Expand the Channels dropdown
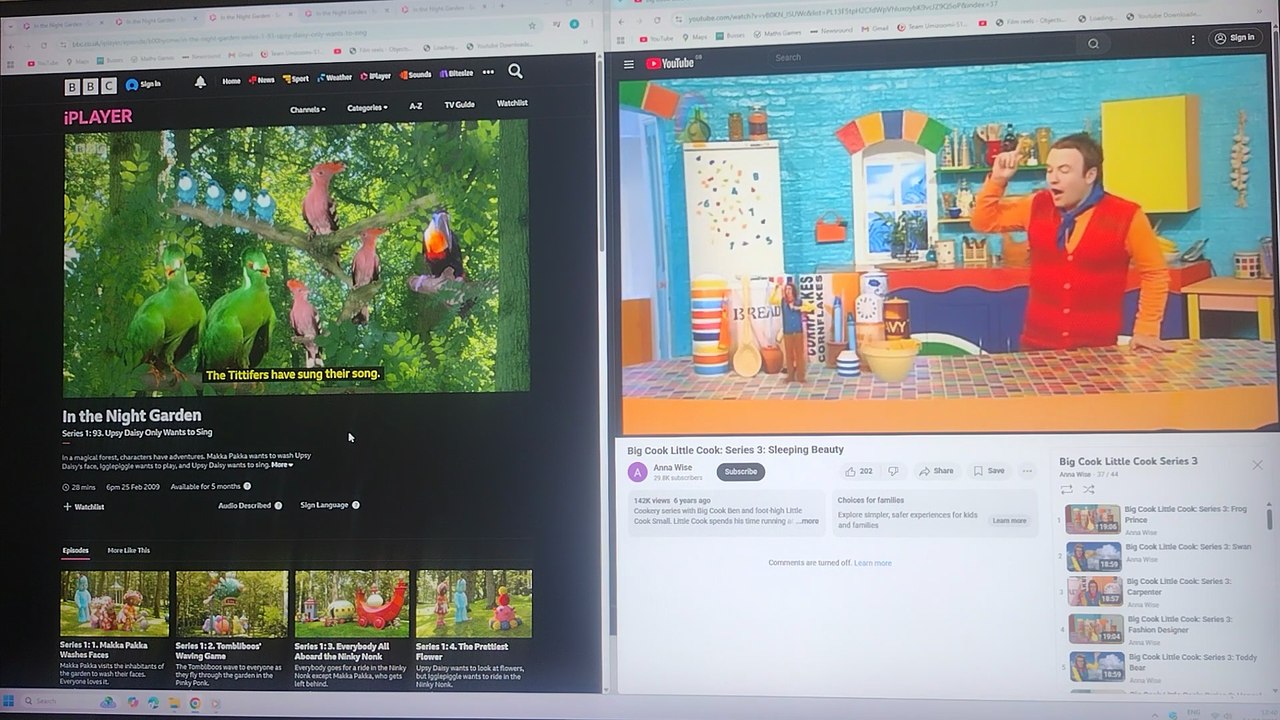This screenshot has width=1280, height=720. pyautogui.click(x=308, y=109)
